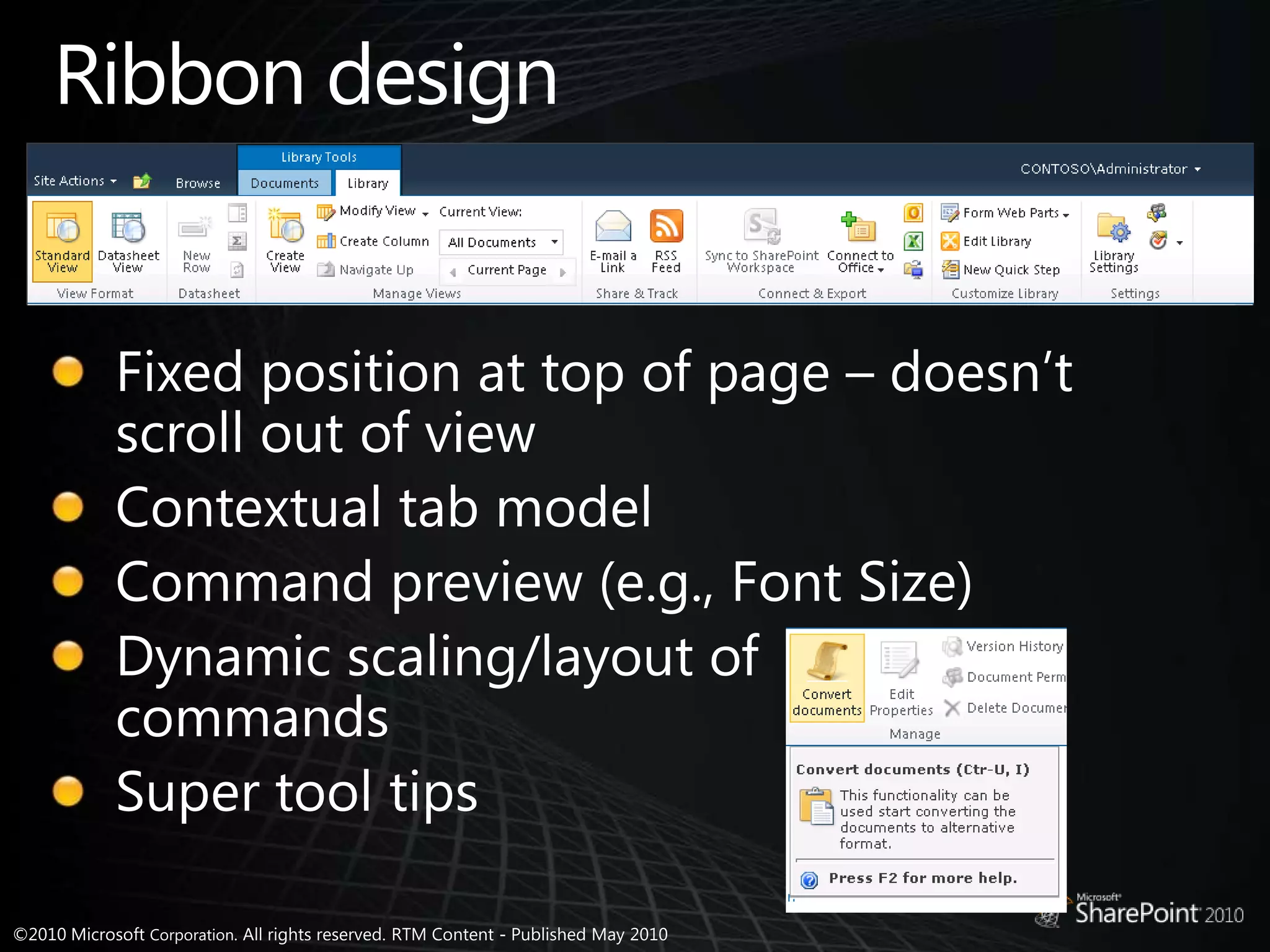Switch to the Browse tab
The image size is (1270, 952).
click(198, 183)
